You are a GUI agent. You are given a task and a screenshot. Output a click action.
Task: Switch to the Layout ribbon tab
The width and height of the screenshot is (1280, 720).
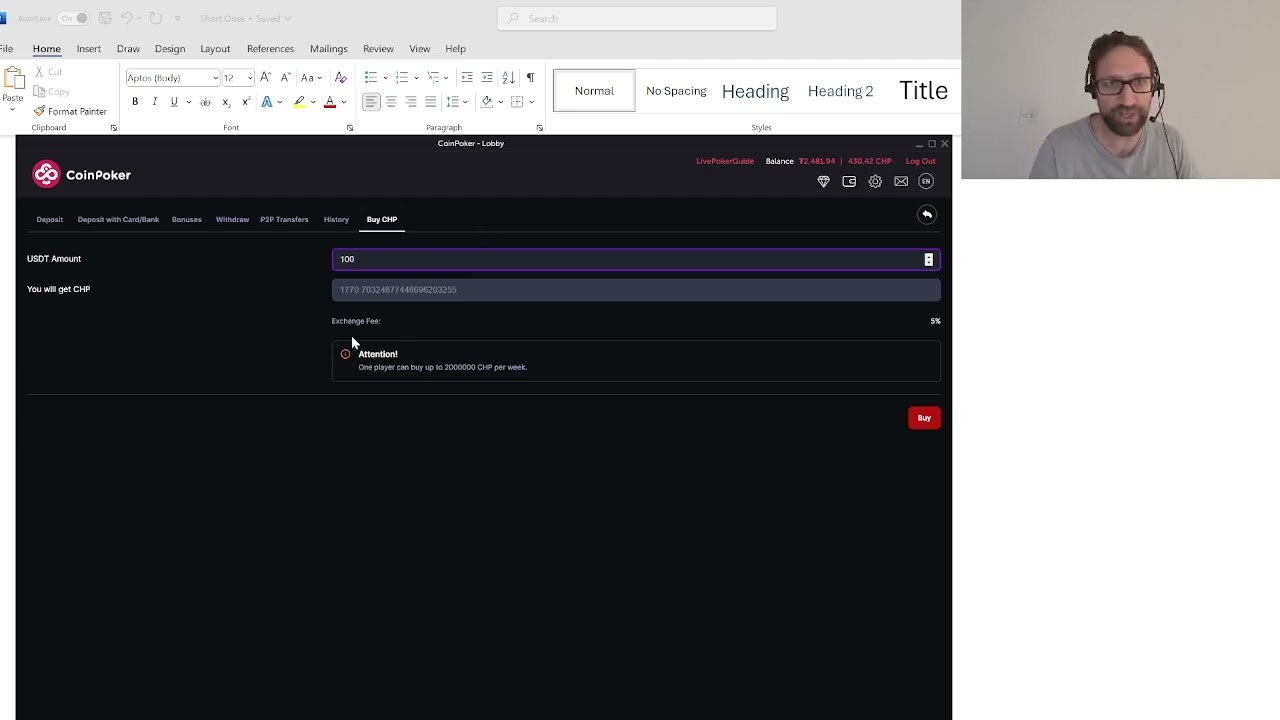(x=215, y=49)
